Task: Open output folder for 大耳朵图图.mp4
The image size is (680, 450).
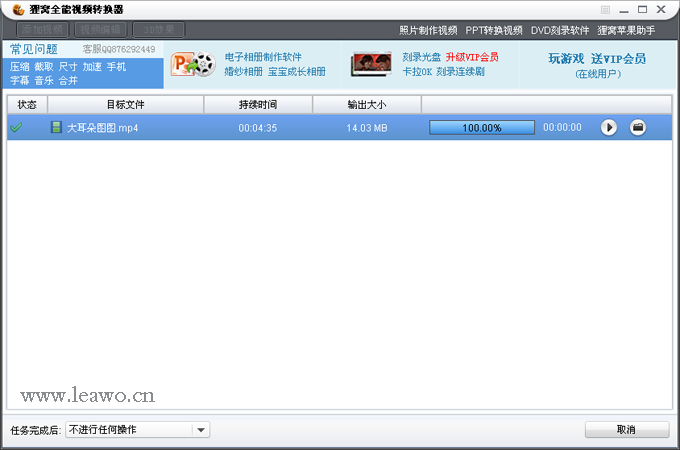Action: pos(638,127)
